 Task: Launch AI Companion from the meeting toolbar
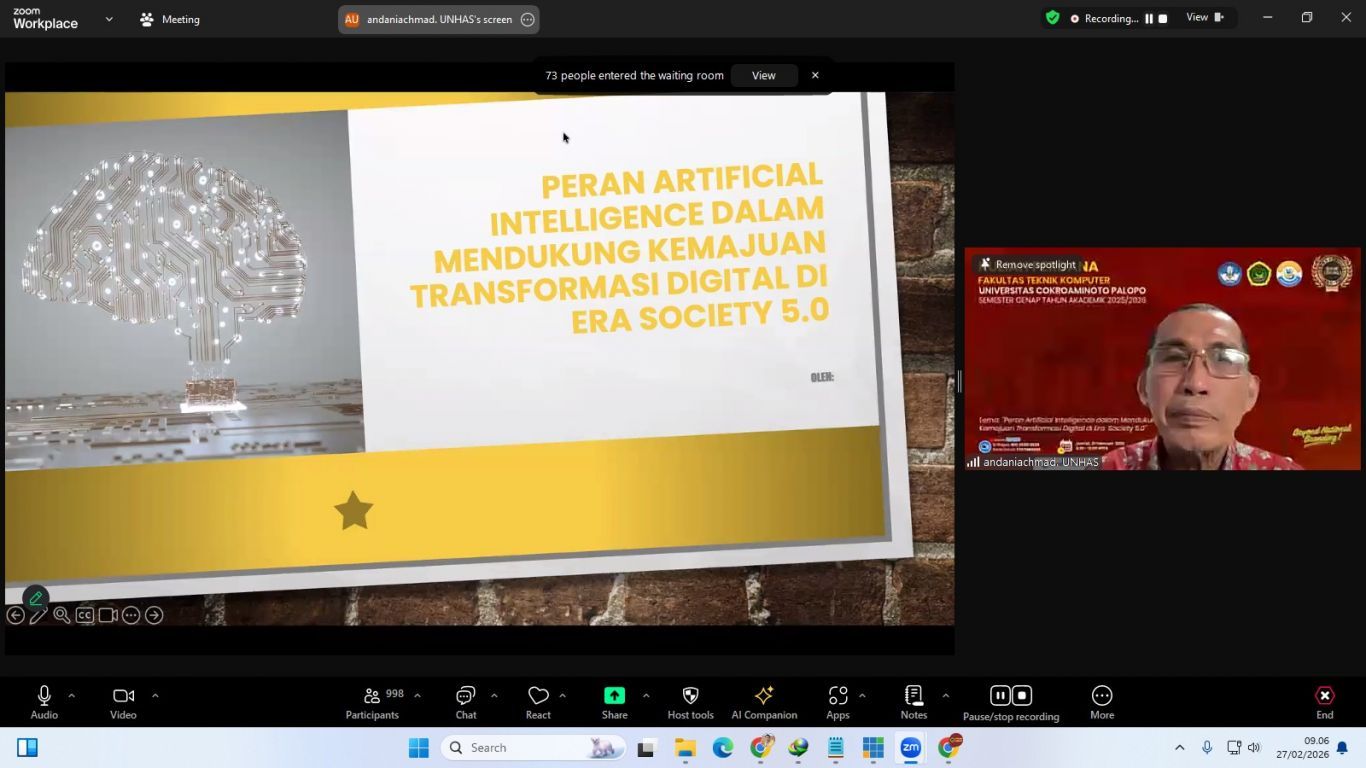[763, 700]
